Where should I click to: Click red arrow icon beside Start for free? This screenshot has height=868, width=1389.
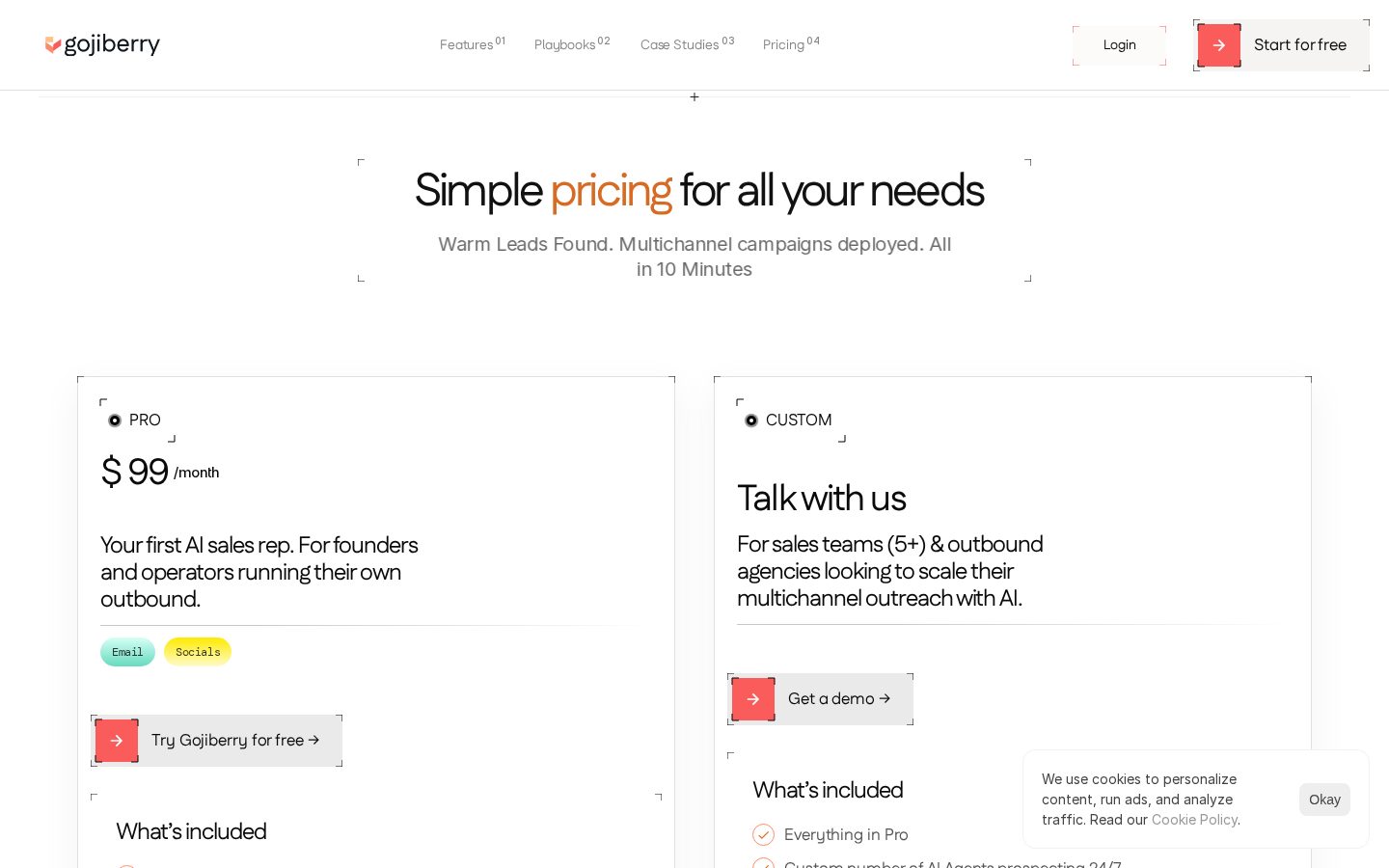pos(1219,45)
